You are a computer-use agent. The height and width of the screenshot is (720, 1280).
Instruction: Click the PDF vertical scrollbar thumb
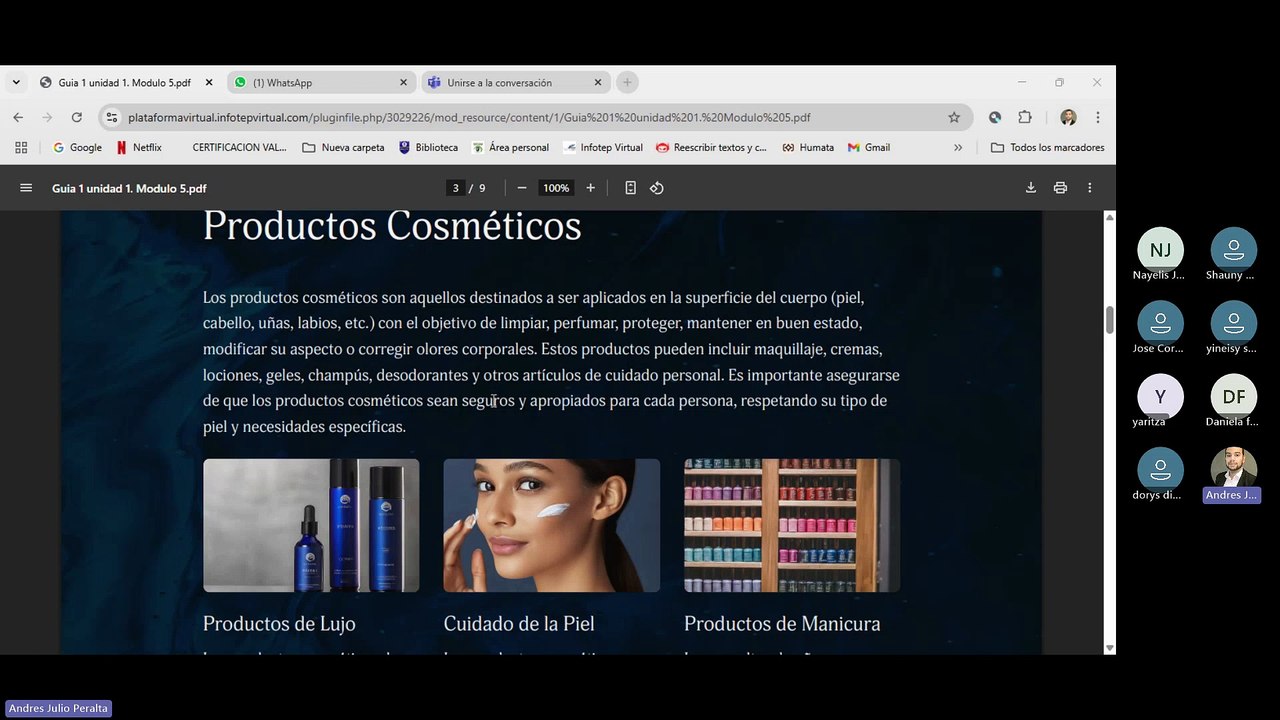tap(1109, 321)
